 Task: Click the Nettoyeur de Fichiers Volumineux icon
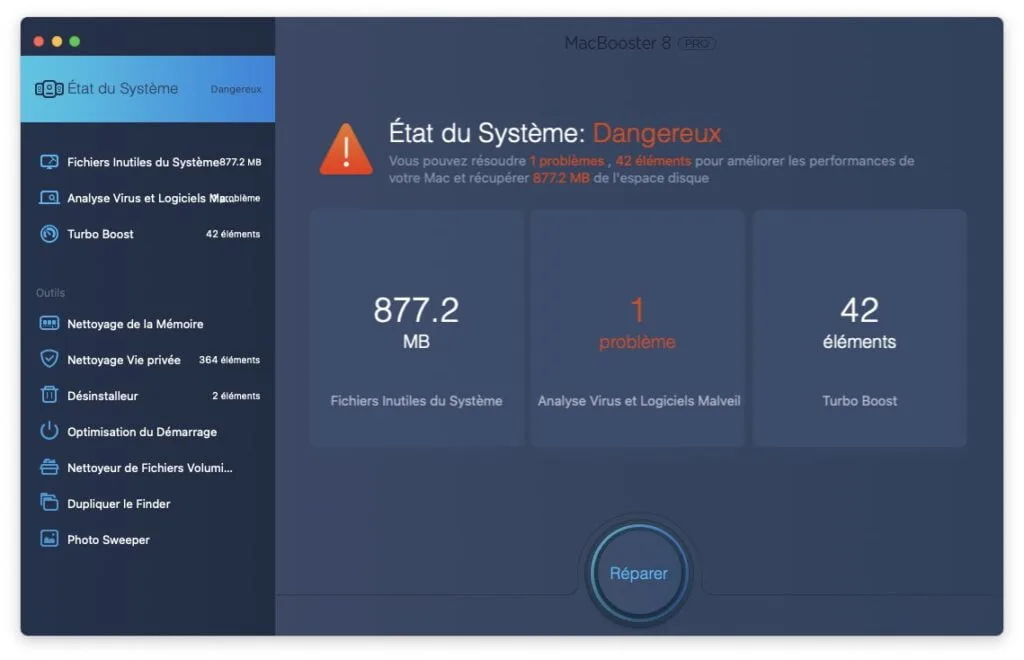(x=49, y=467)
